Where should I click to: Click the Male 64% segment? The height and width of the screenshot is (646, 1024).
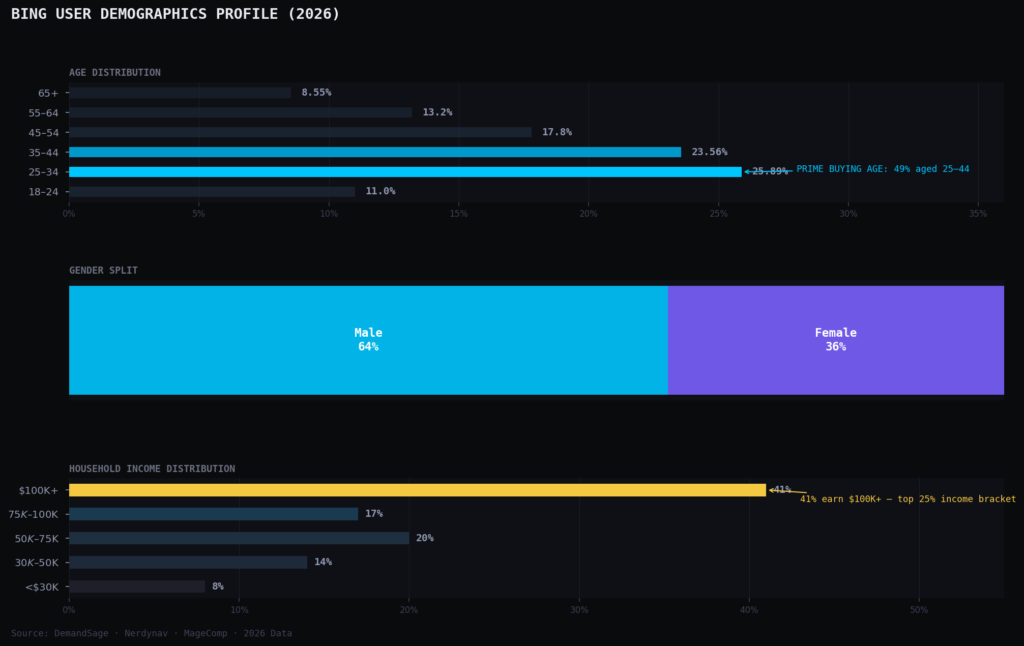coord(368,340)
